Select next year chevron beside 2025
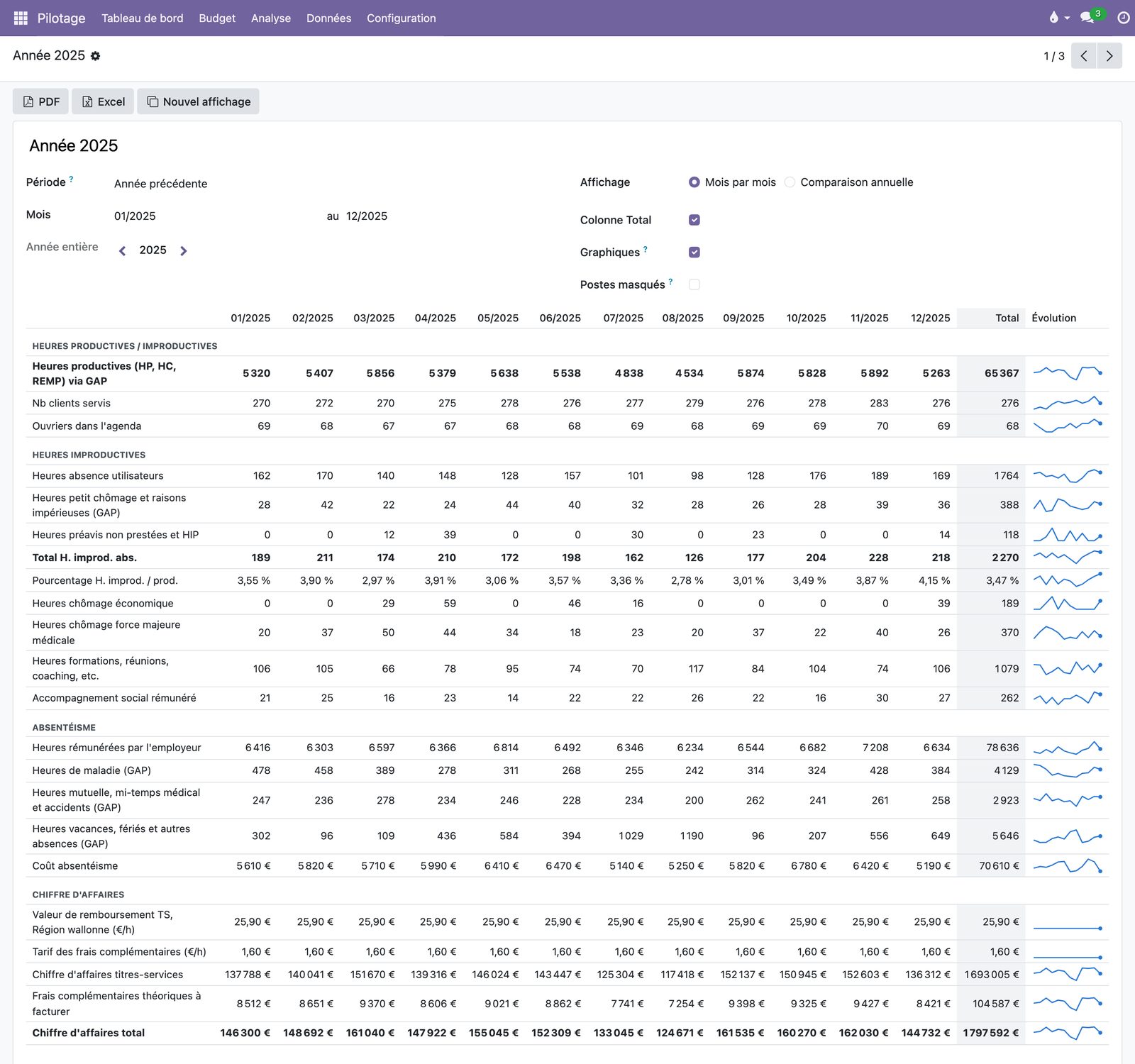Image resolution: width=1135 pixels, height=1064 pixels. coord(184,250)
